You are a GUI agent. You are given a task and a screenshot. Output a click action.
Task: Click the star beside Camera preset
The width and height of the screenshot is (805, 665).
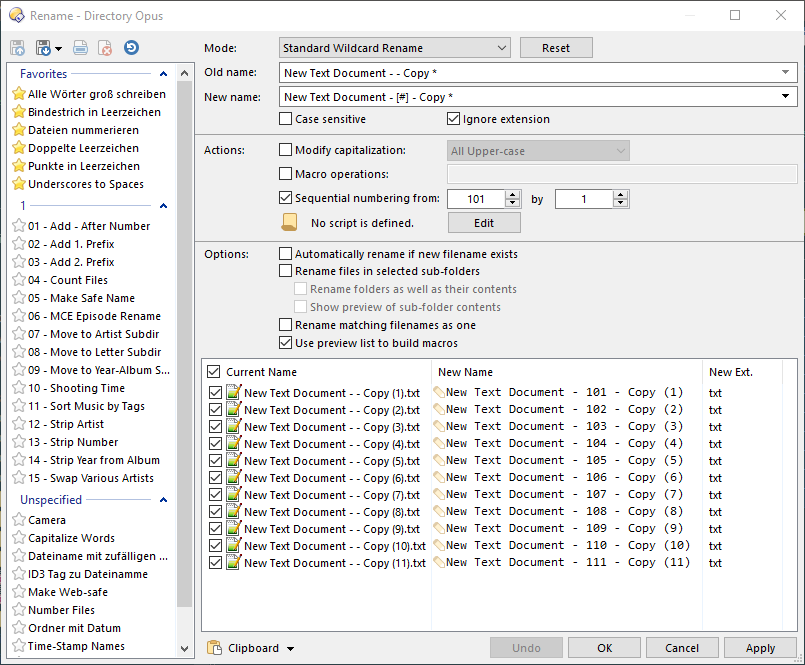19,520
